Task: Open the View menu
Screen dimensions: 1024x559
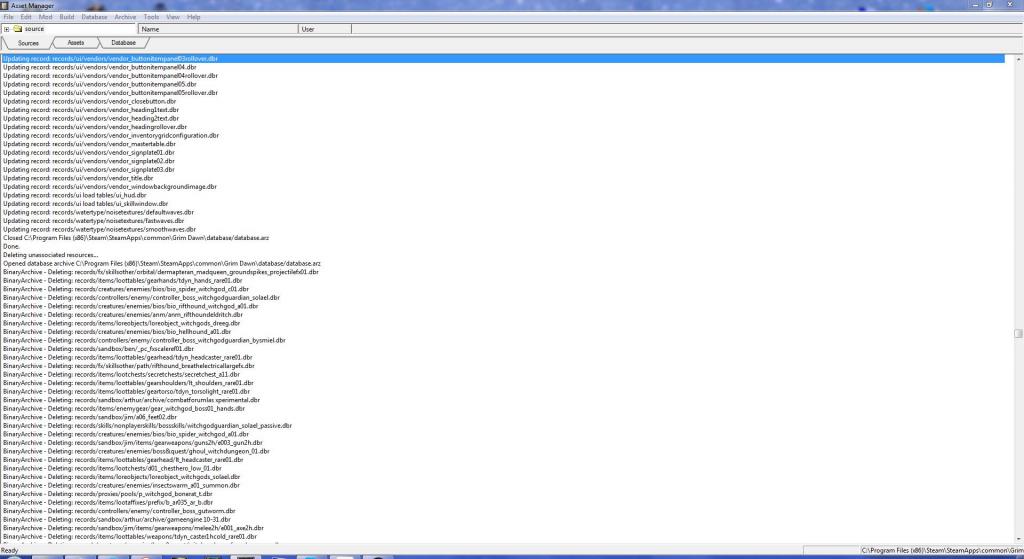Action: coord(173,17)
